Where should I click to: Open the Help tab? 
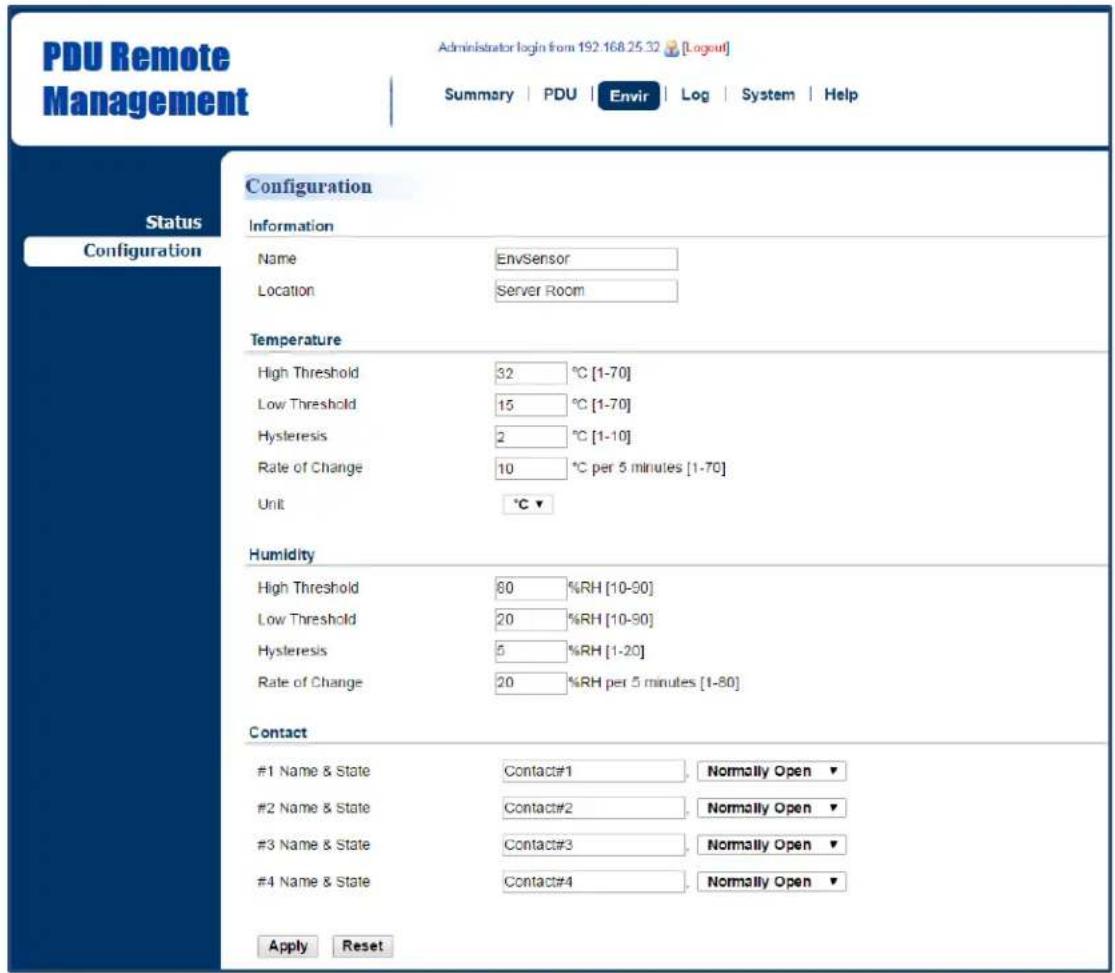[841, 95]
